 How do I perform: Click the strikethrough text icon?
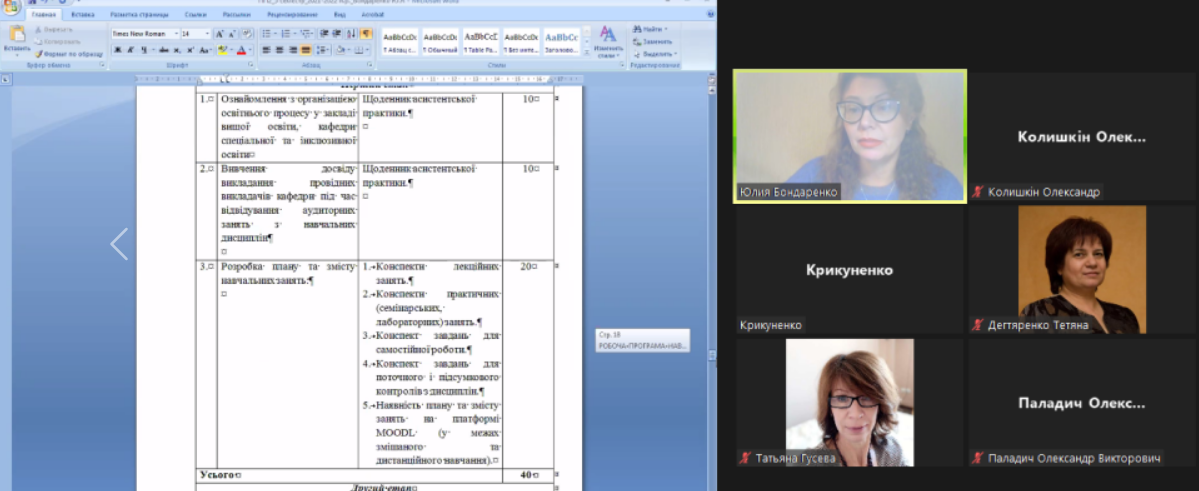click(164, 50)
